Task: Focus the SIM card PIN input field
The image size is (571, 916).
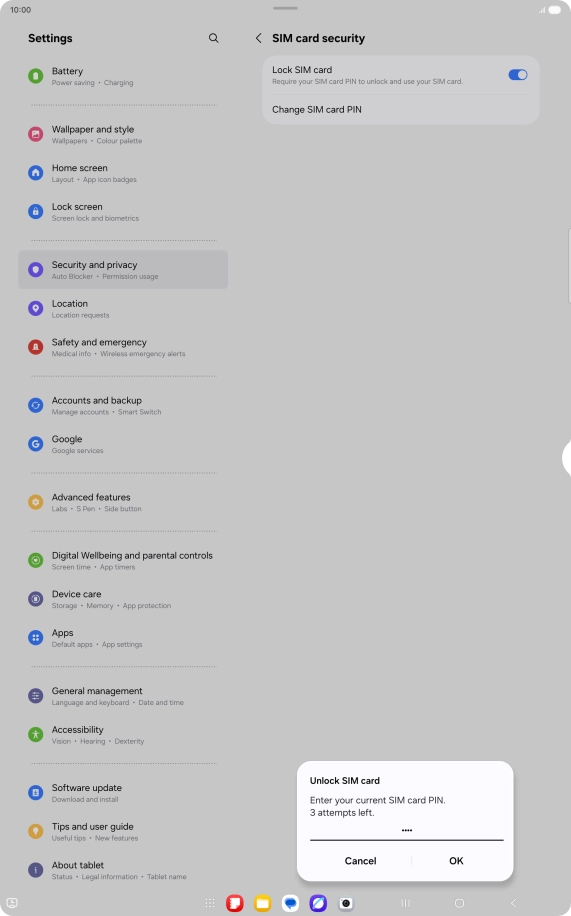Action: [407, 831]
